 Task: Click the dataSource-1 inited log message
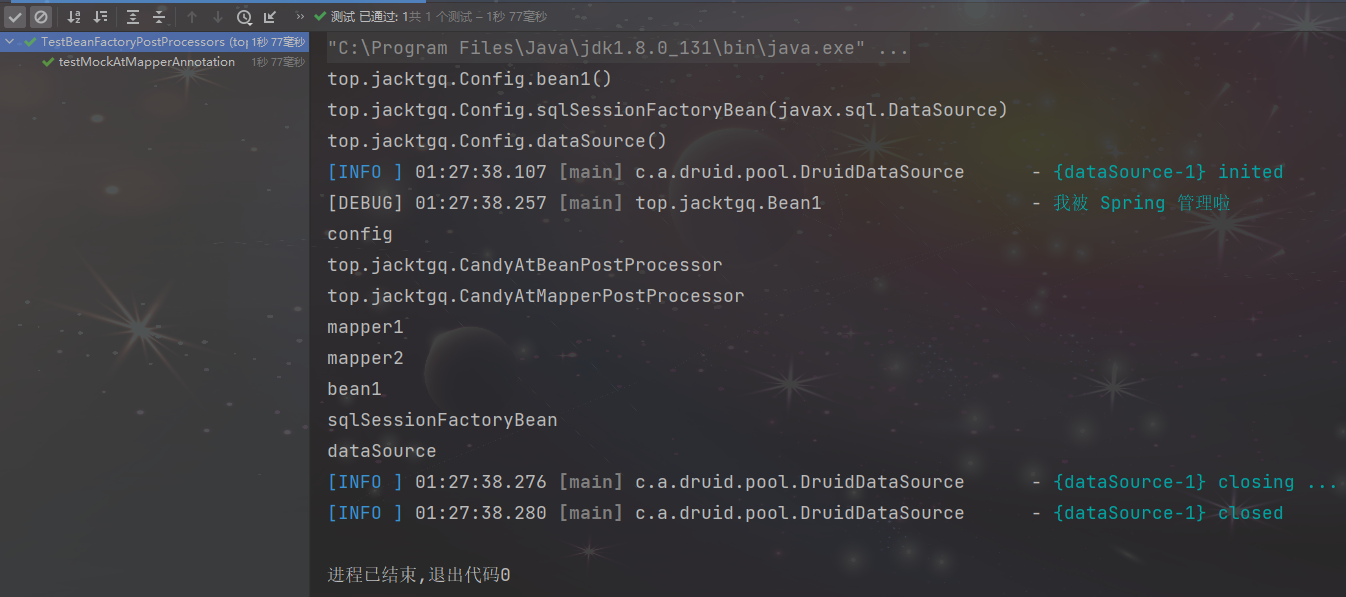[x=1168, y=172]
